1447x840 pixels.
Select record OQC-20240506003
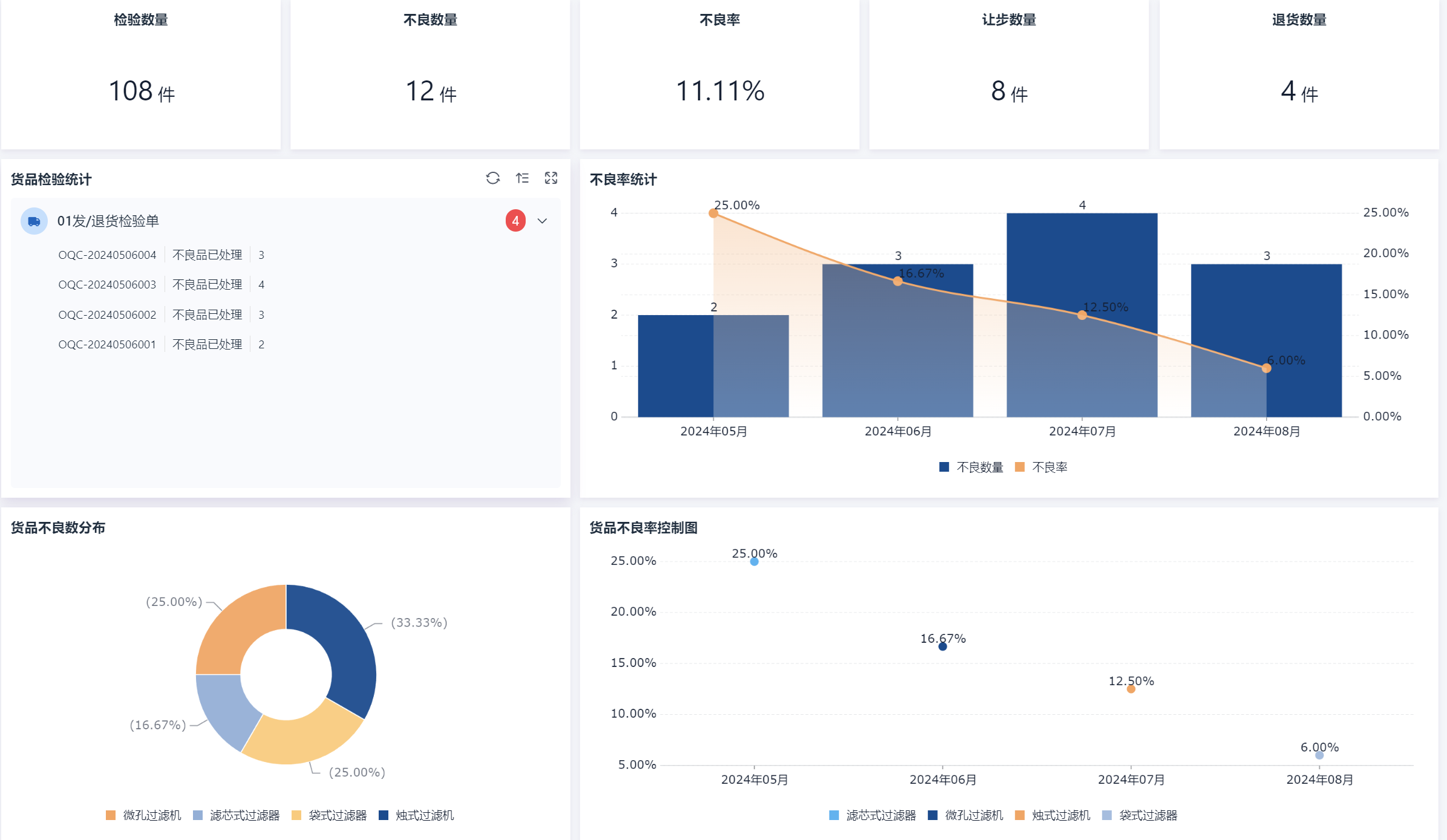pos(107,285)
